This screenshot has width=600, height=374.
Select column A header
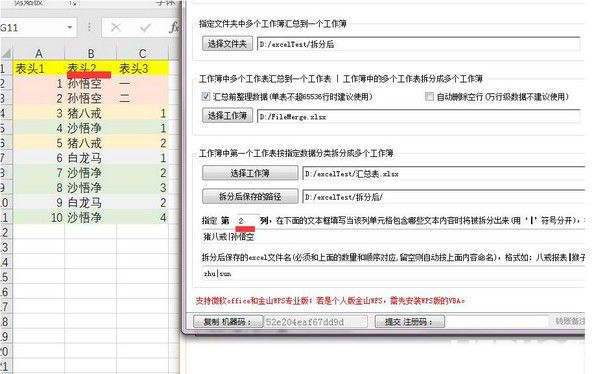pyautogui.click(x=39, y=53)
